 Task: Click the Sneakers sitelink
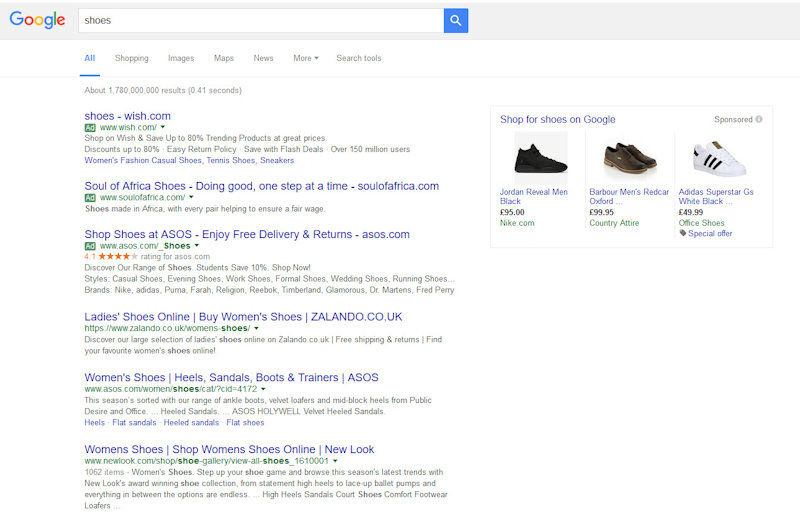277,160
